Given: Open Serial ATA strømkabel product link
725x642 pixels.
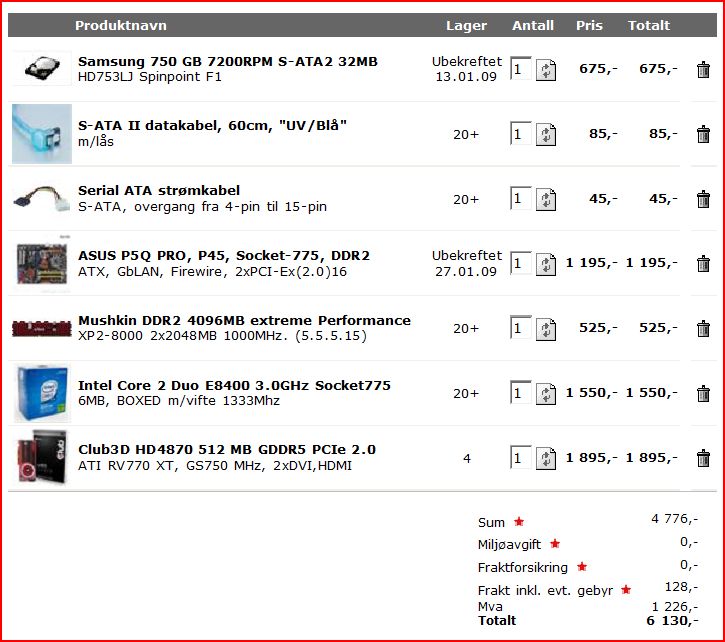Looking at the screenshot, I should click(x=159, y=191).
